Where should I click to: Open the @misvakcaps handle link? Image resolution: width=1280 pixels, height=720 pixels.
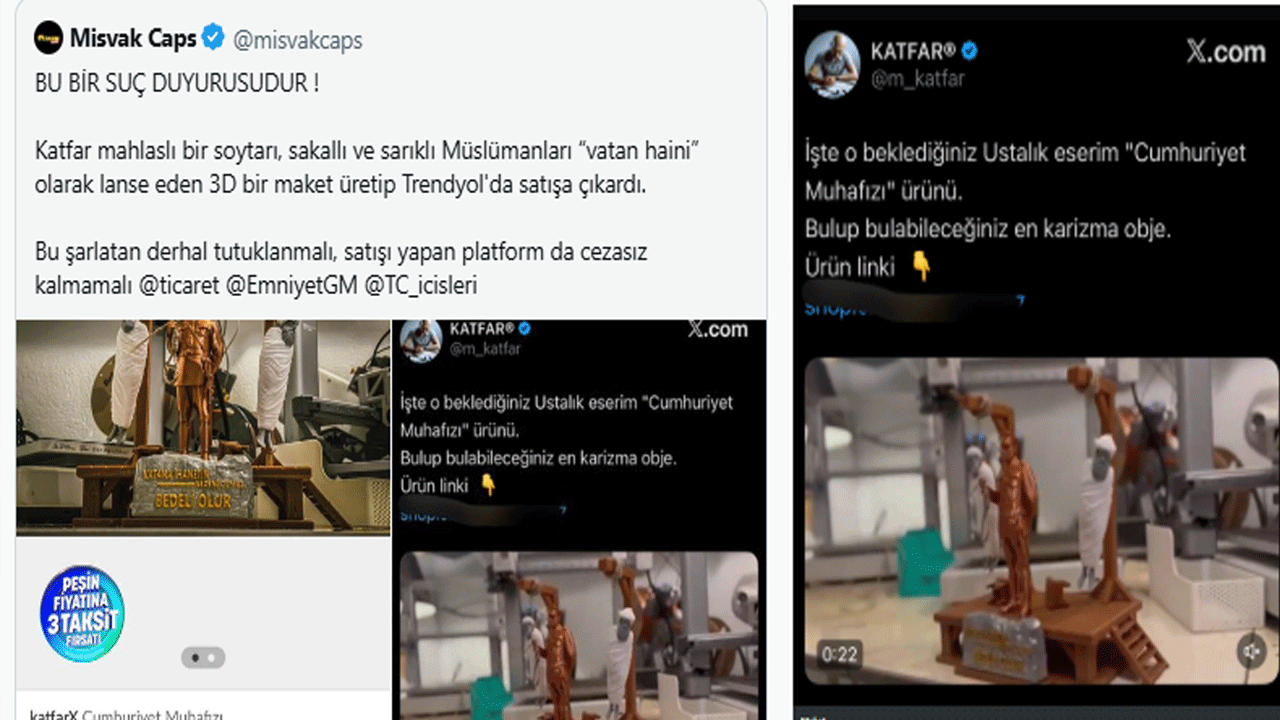[297, 40]
